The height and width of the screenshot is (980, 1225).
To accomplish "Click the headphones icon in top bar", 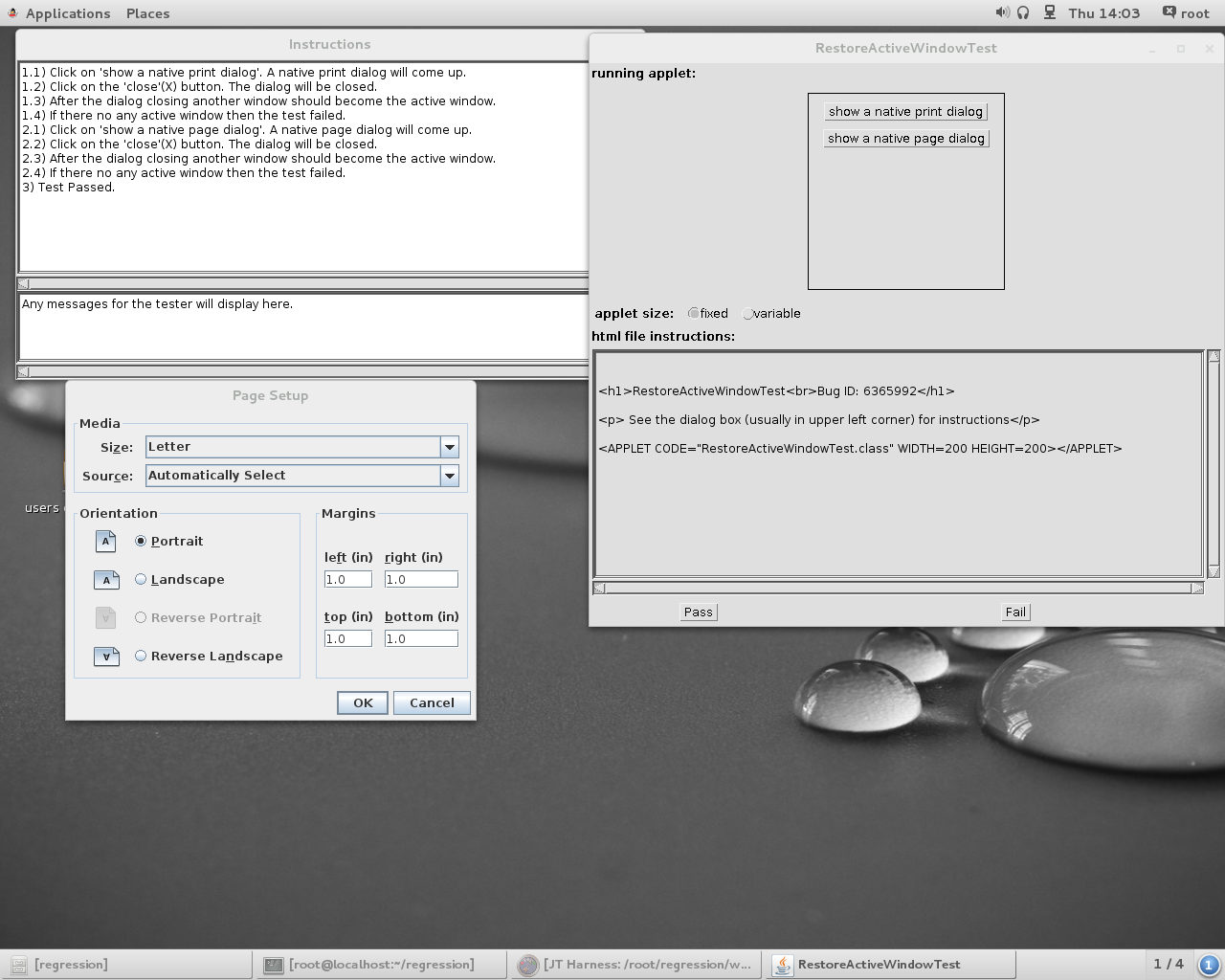I will [x=1023, y=12].
